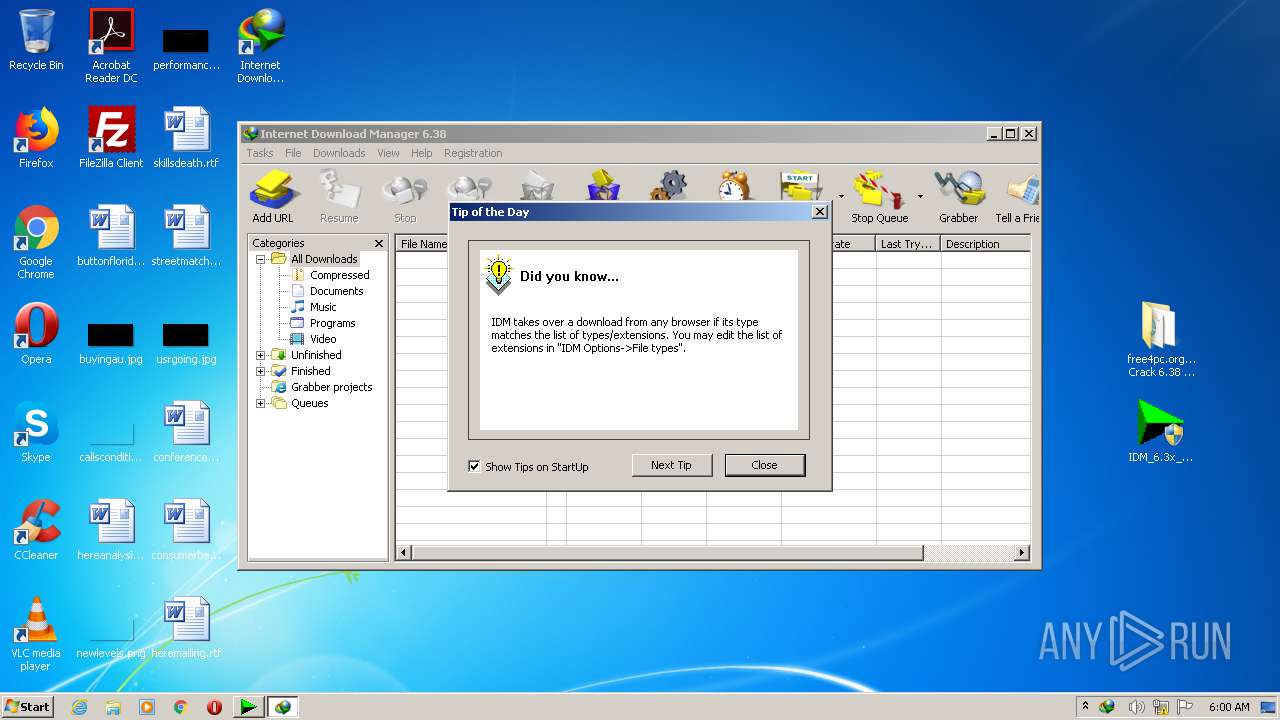The width and height of the screenshot is (1280, 720).
Task: Select the Skype desktop icon
Action: pos(36,432)
